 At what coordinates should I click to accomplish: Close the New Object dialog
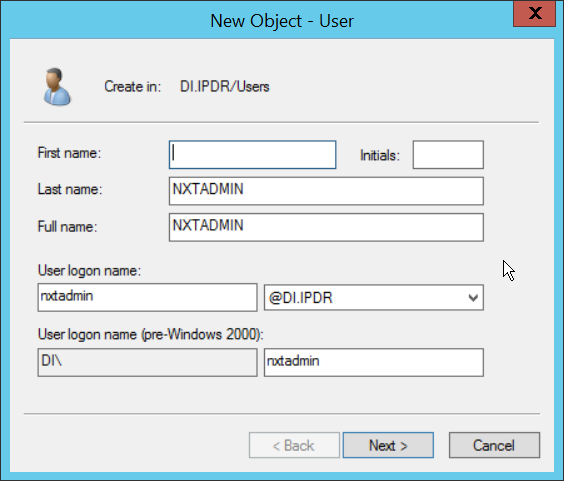[x=535, y=14]
